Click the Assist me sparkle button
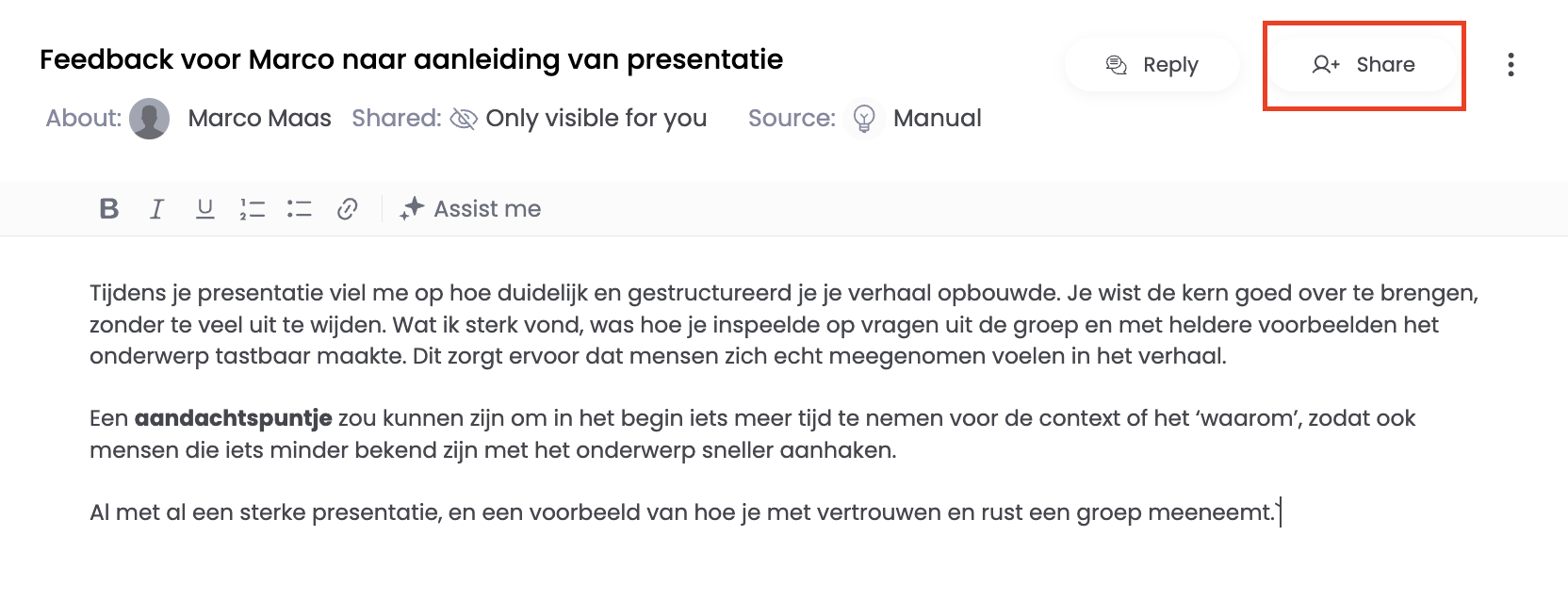Viewport: 1568px width, 601px height. pos(470,208)
